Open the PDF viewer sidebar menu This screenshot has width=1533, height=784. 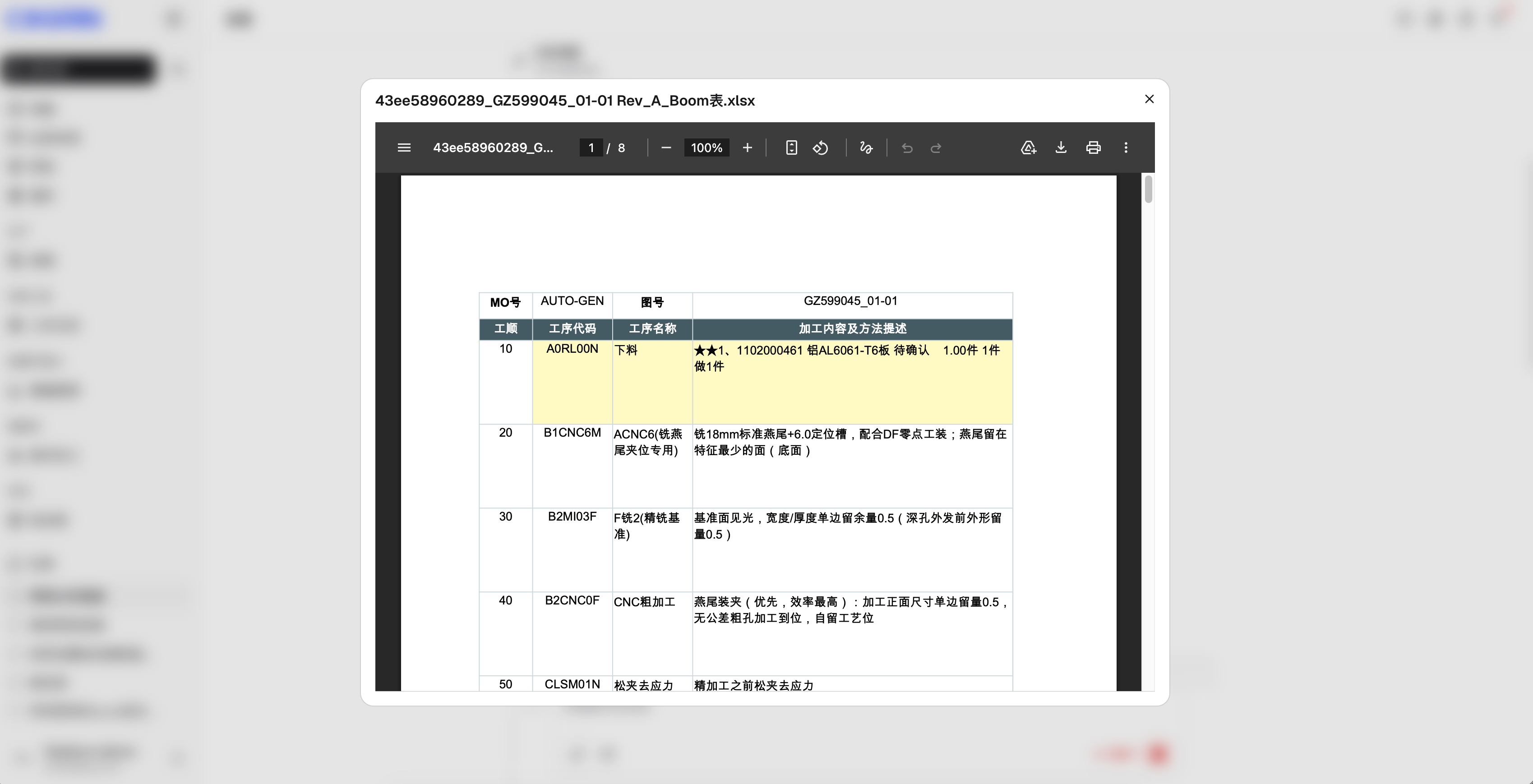coord(404,148)
